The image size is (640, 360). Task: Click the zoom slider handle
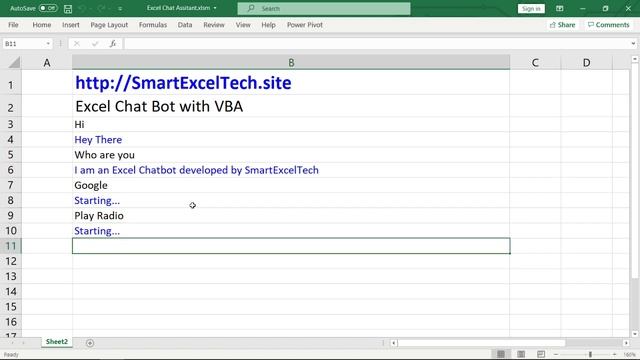(x=590, y=354)
